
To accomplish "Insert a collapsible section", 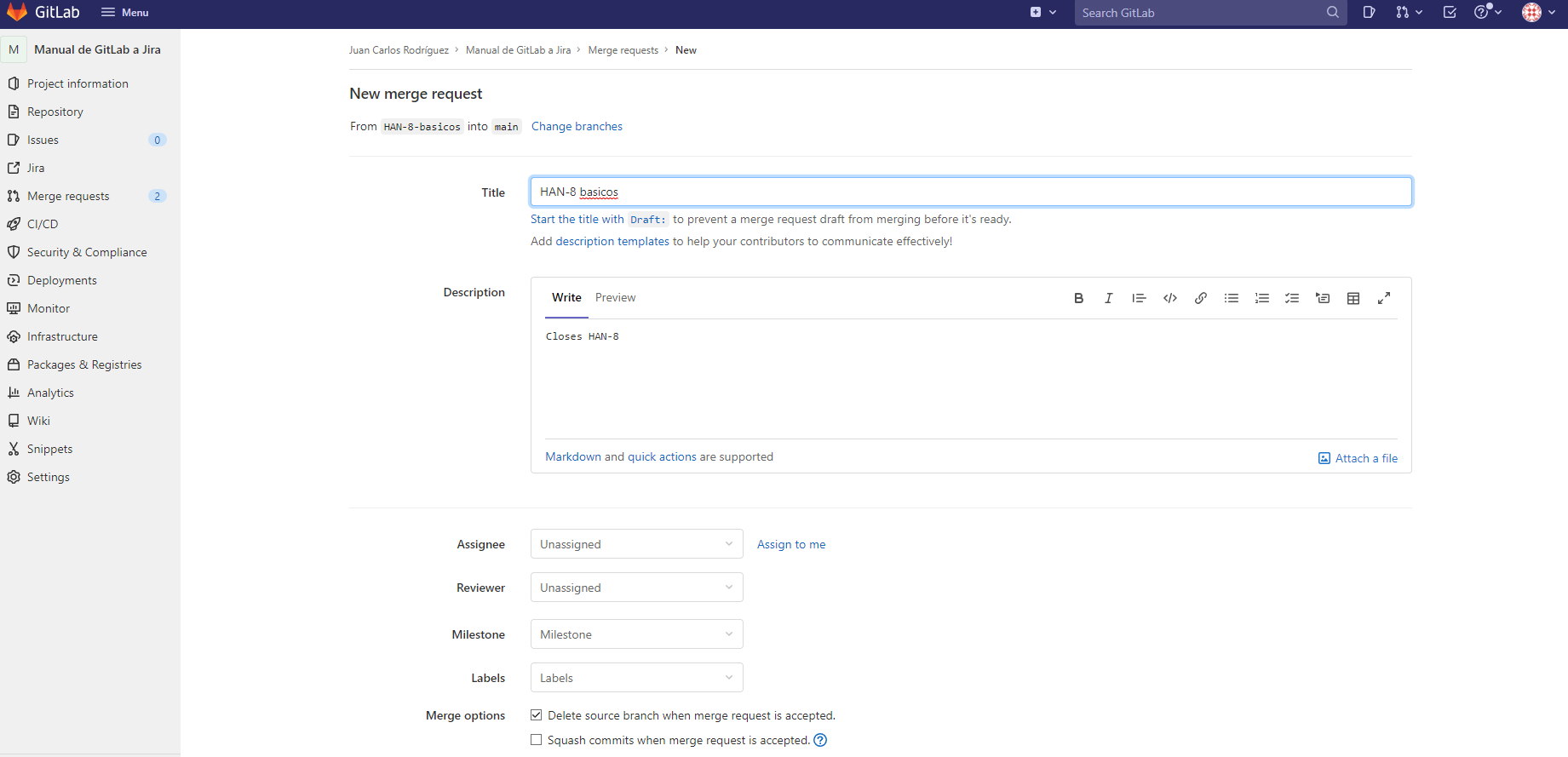I will tap(1323, 298).
